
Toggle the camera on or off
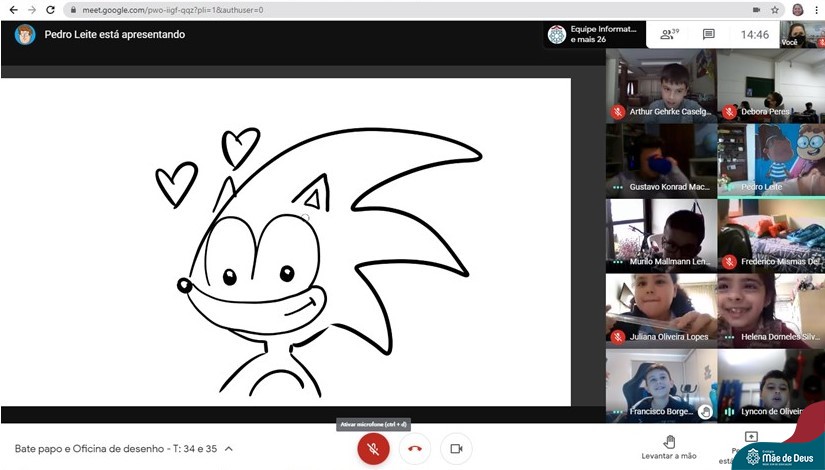coord(456,449)
